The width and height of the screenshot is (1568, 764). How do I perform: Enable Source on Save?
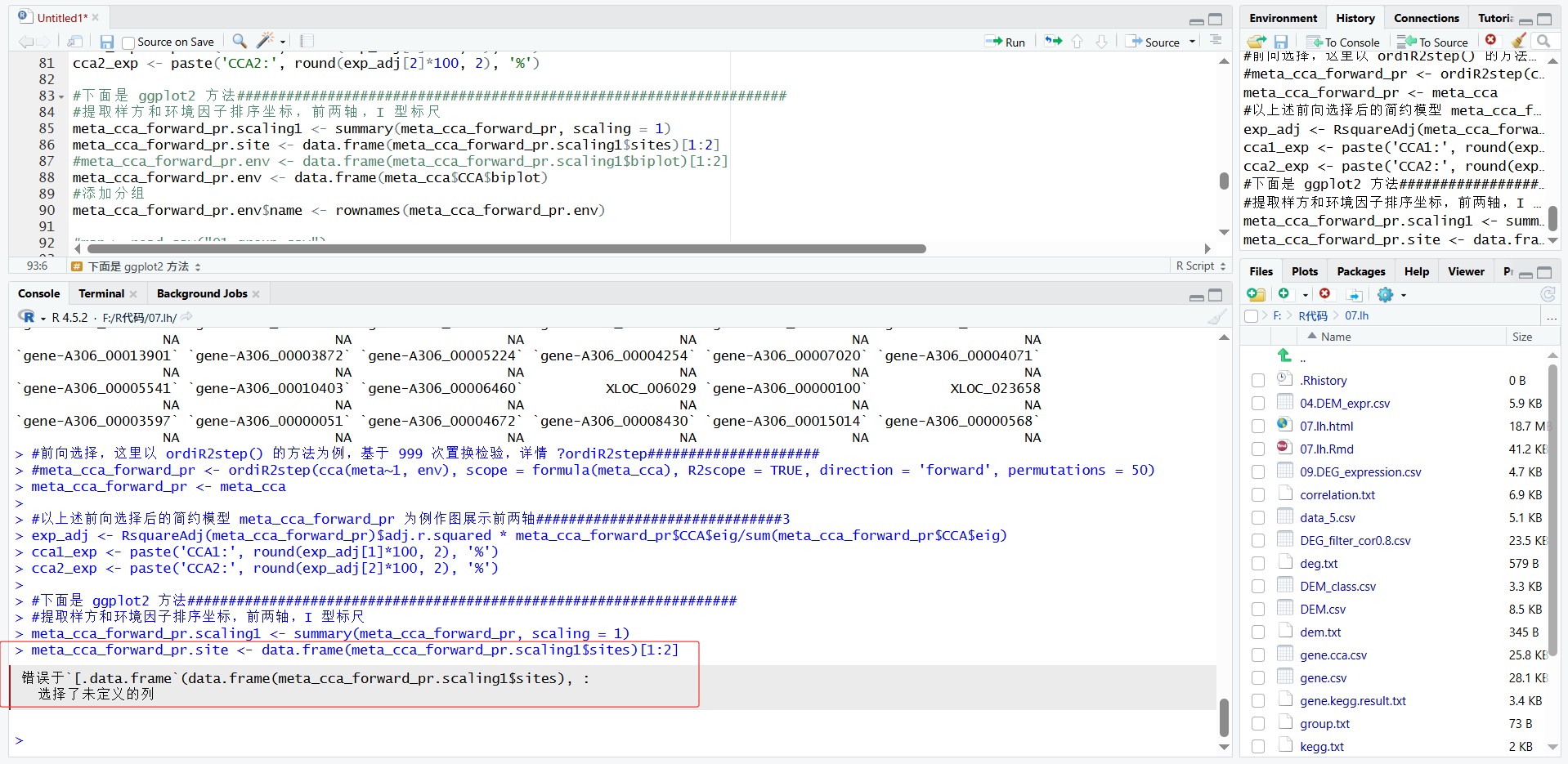(128, 42)
